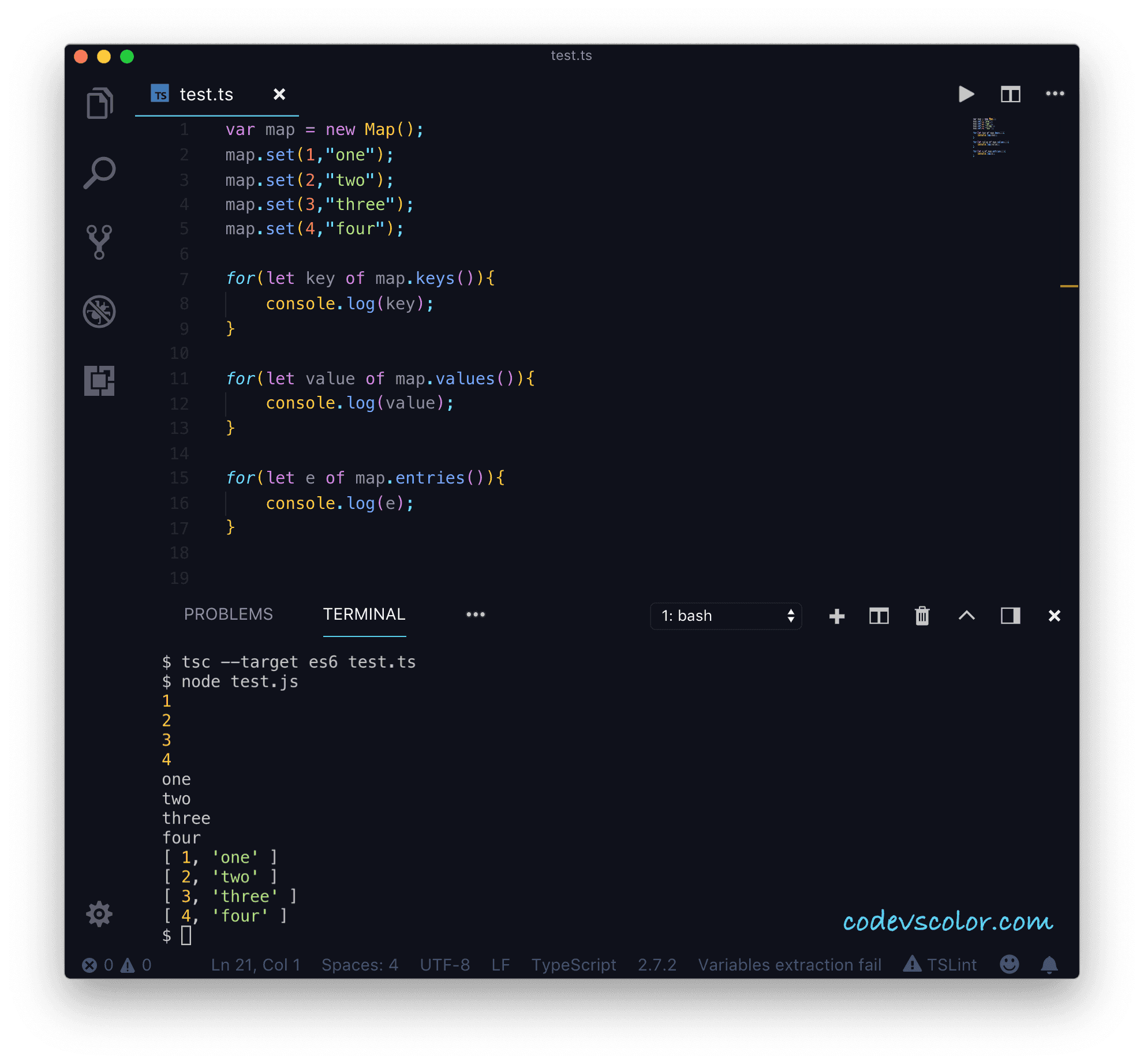Open the Debug sidebar view
This screenshot has height=1064, width=1144.
point(99,312)
